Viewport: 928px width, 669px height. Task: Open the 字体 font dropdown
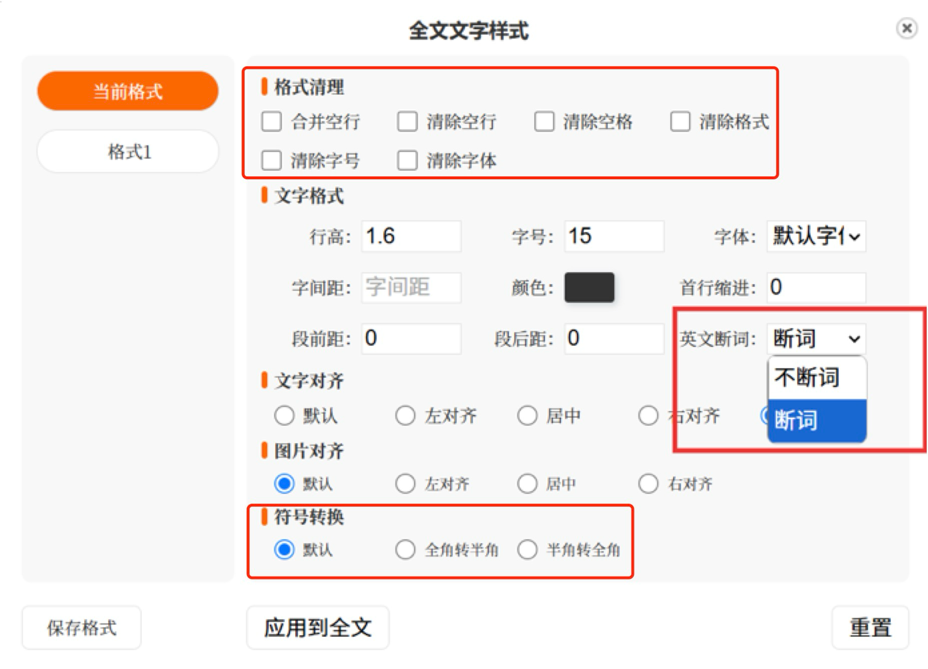(x=816, y=237)
